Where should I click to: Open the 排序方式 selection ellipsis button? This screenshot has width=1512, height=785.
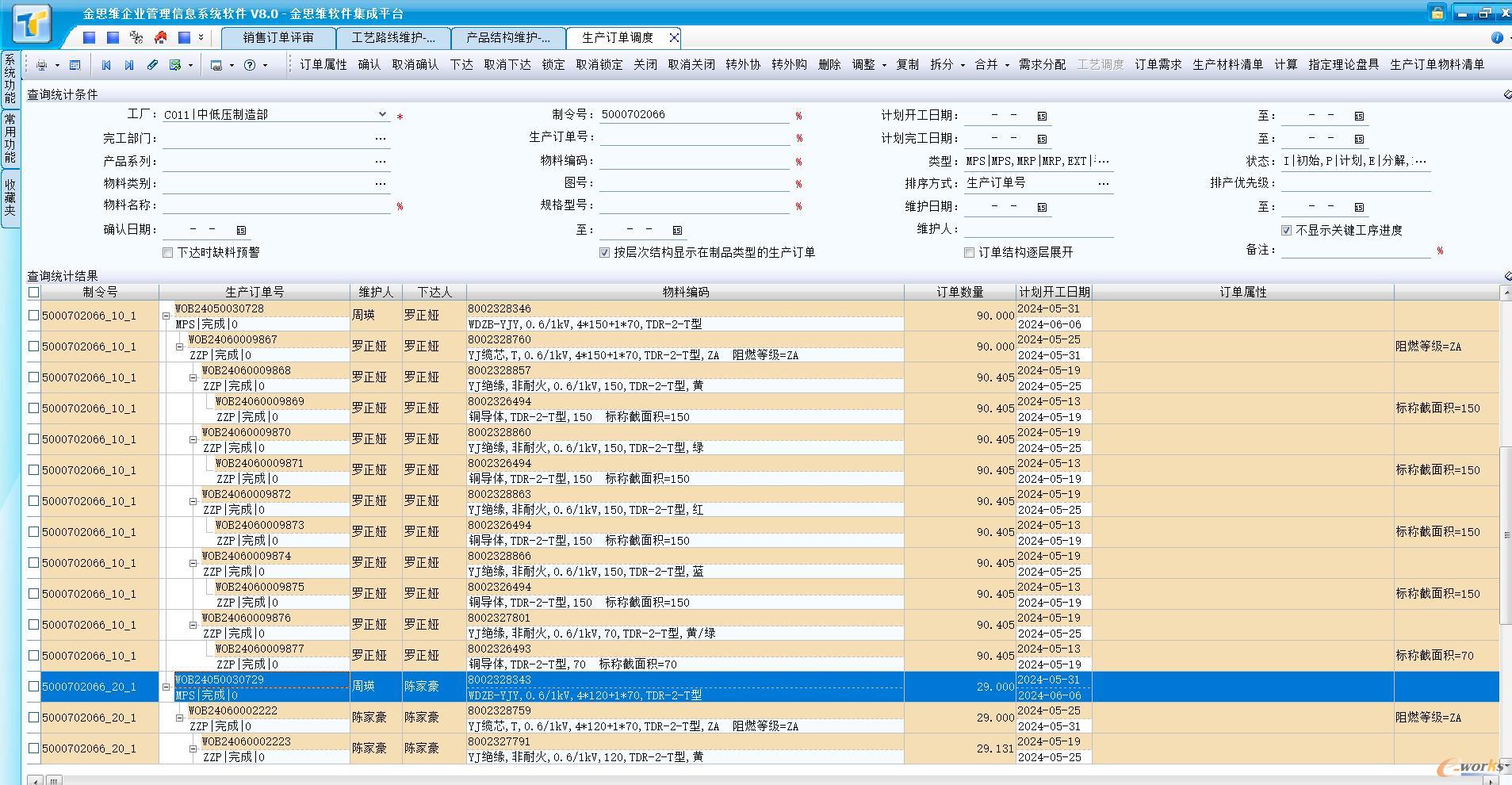1103,183
